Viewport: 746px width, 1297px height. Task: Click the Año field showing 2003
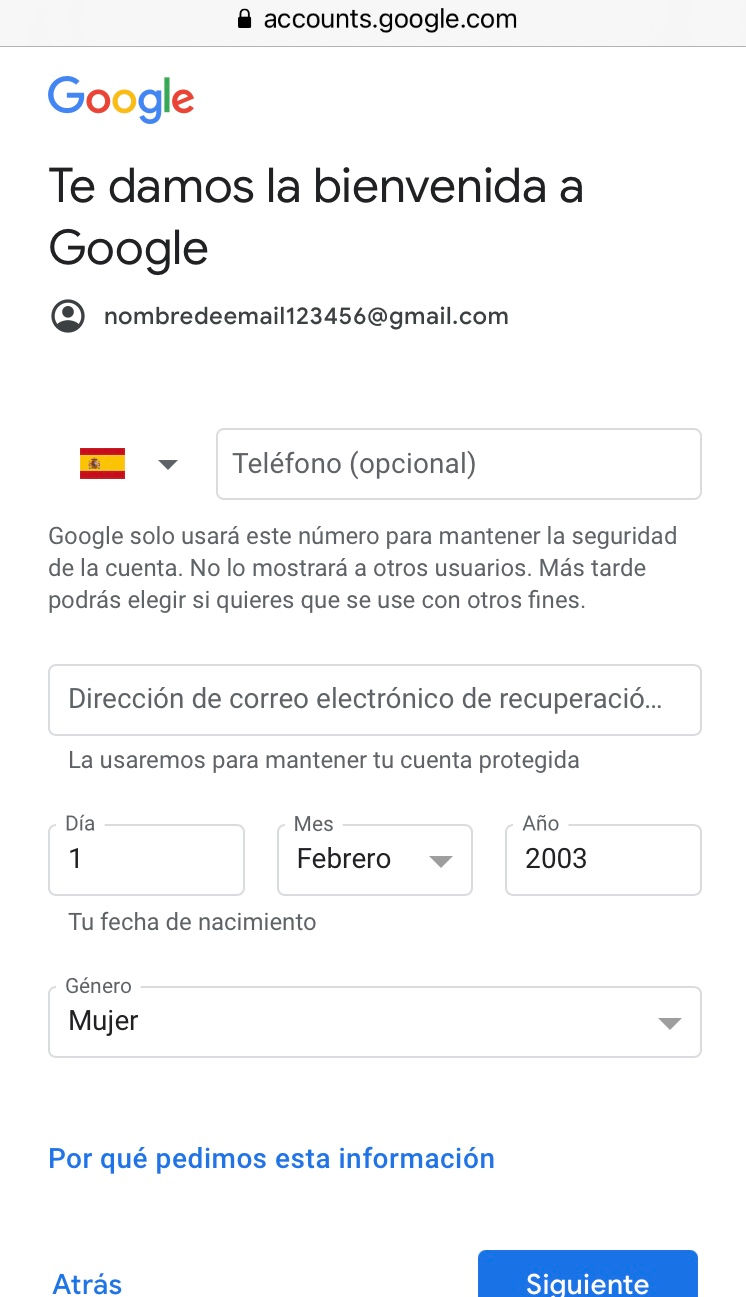(x=604, y=859)
